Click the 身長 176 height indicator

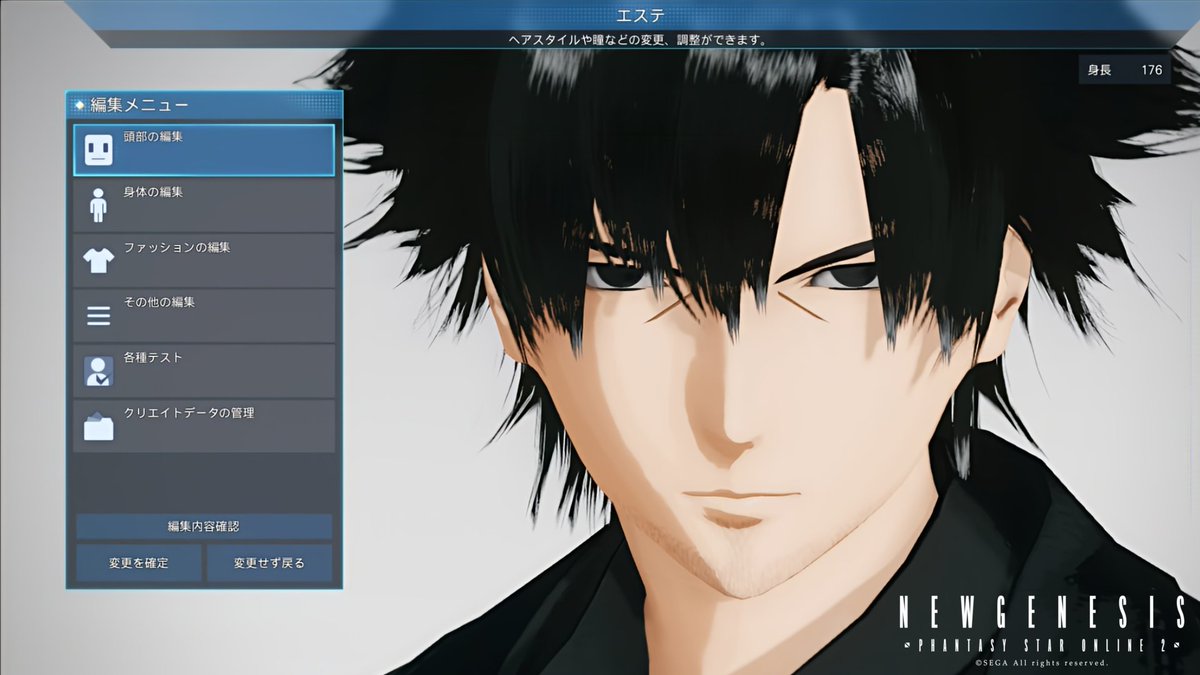[1124, 70]
